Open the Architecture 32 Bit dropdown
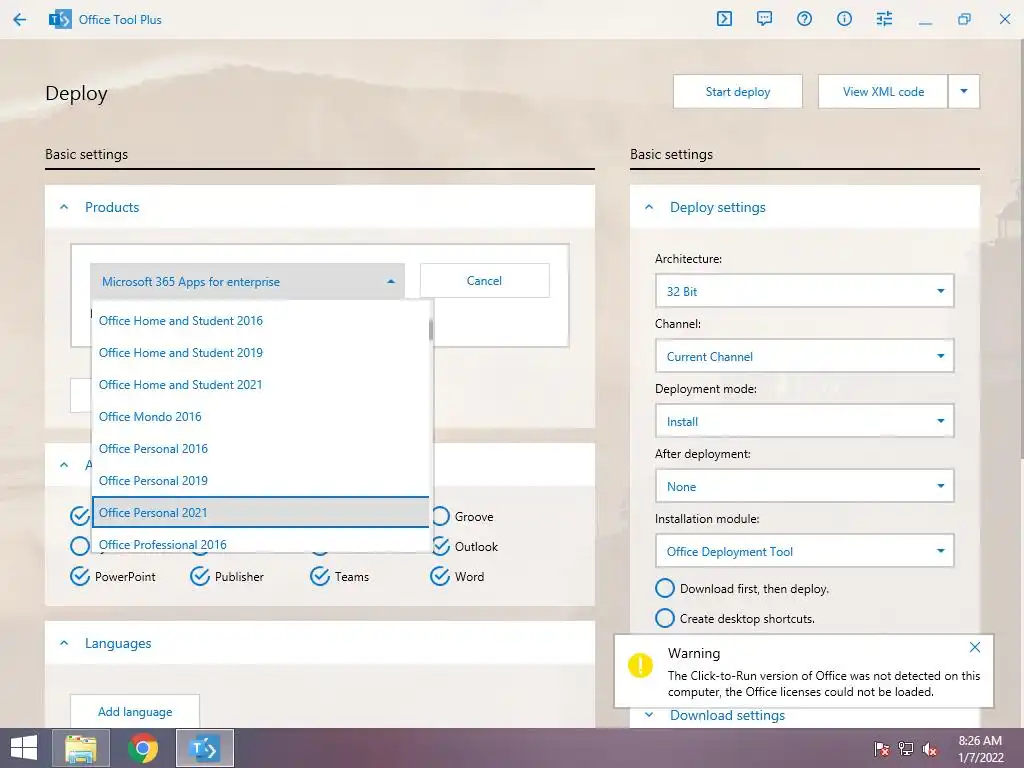 point(805,291)
